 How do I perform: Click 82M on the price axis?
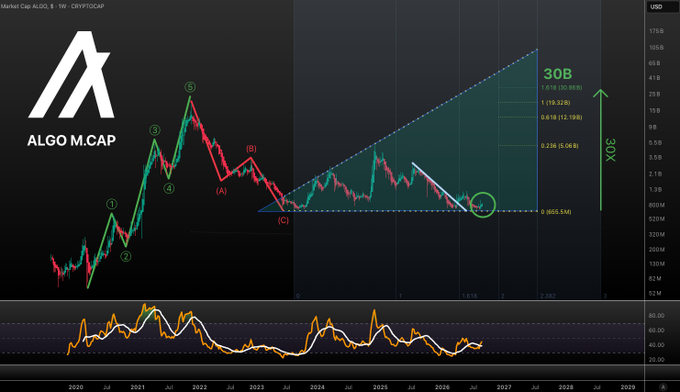pos(655,279)
